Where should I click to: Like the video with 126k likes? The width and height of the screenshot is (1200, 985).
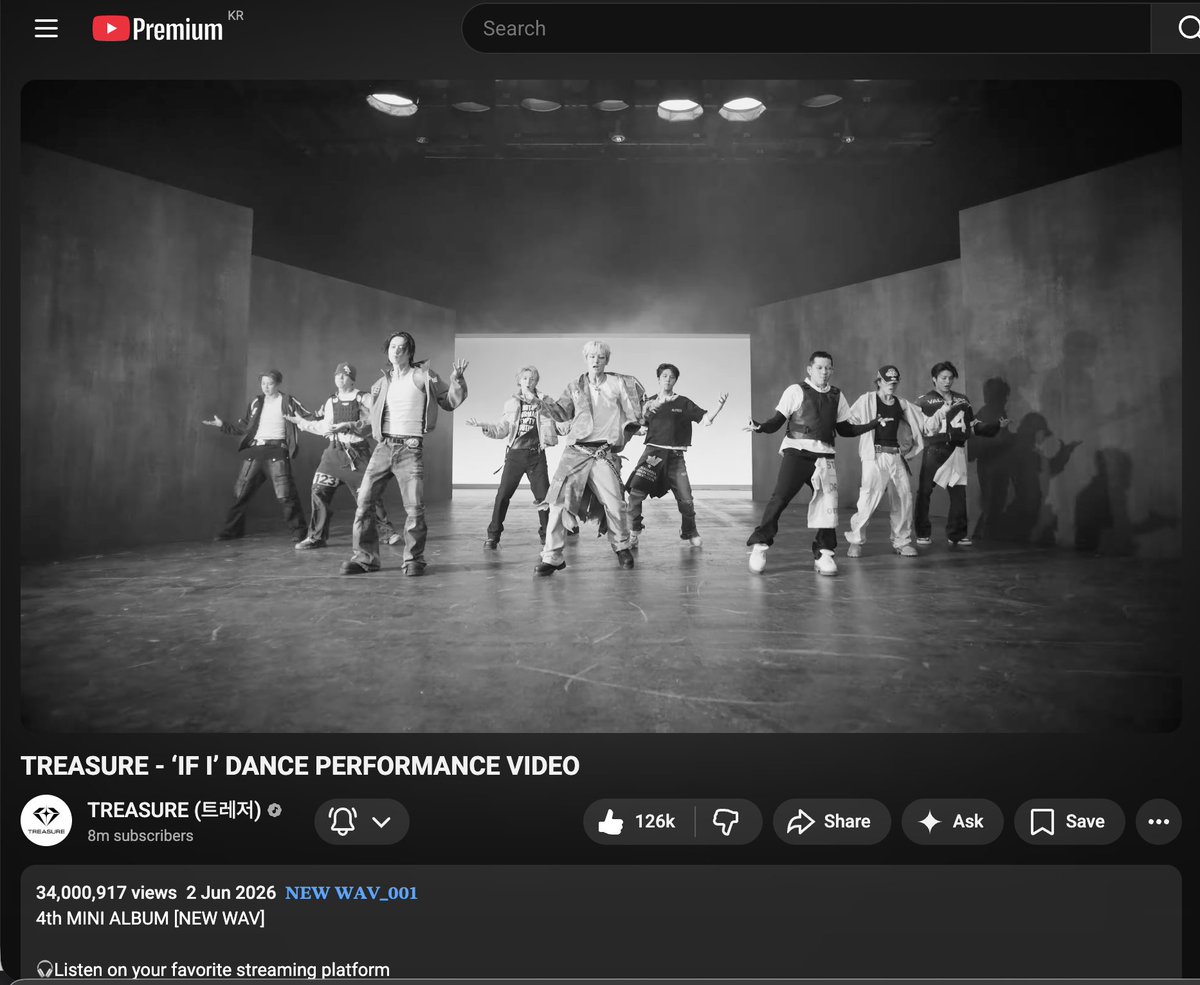click(x=638, y=821)
